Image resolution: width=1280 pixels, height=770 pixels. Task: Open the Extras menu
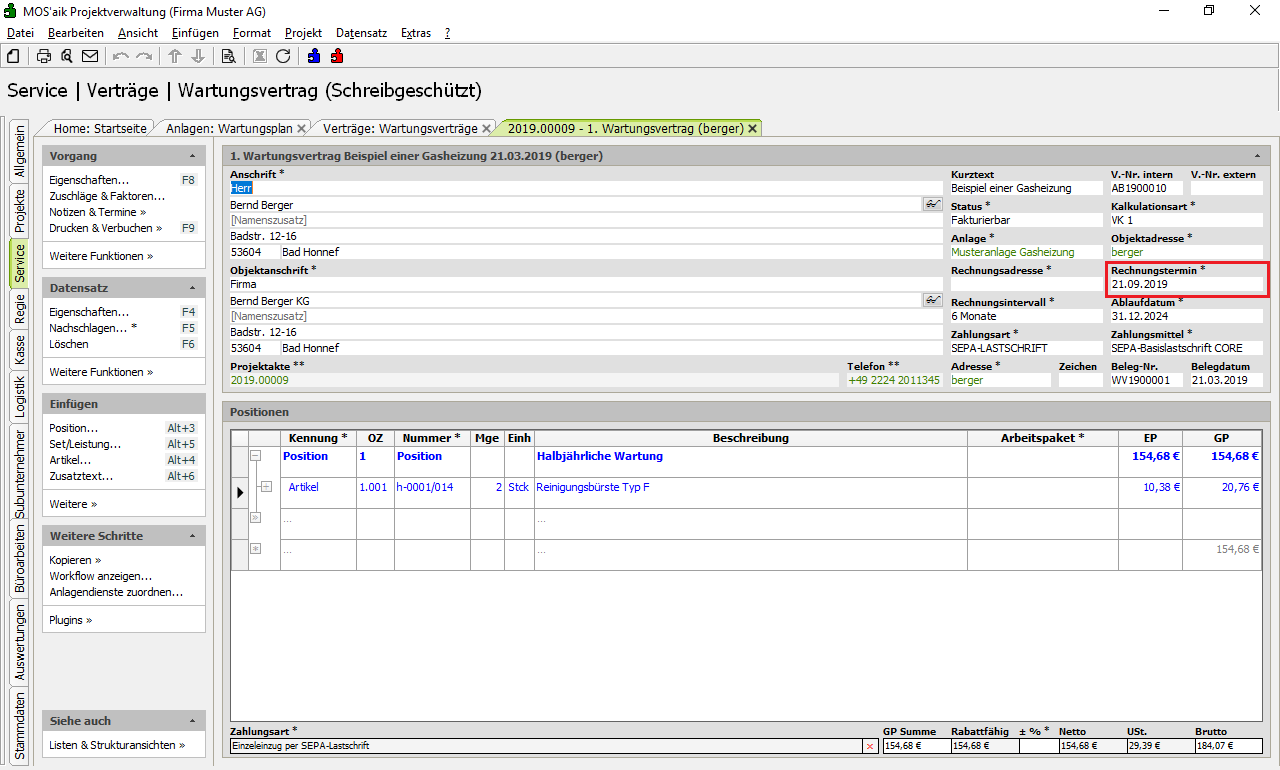416,33
